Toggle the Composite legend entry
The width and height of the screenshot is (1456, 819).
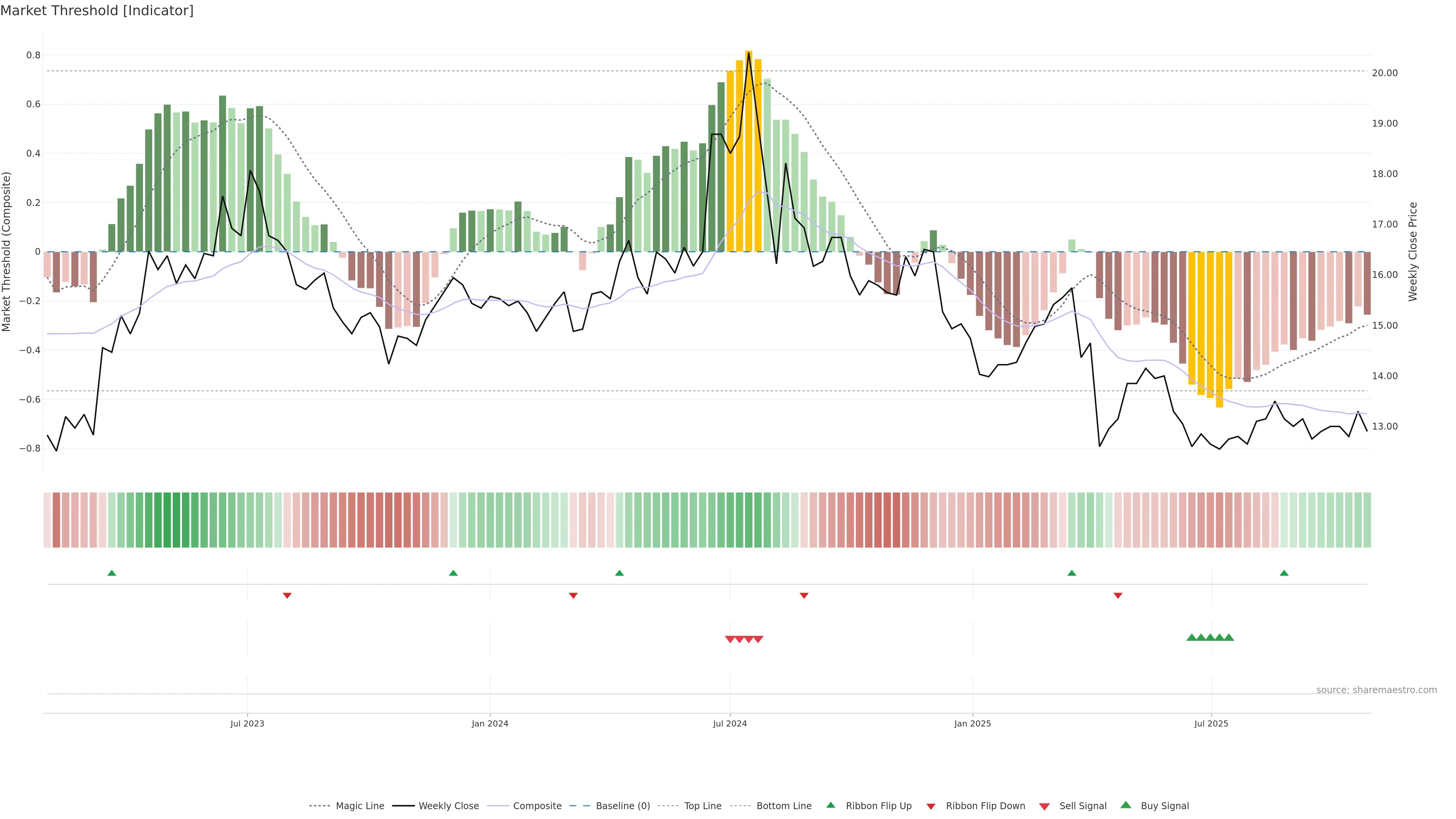537,806
